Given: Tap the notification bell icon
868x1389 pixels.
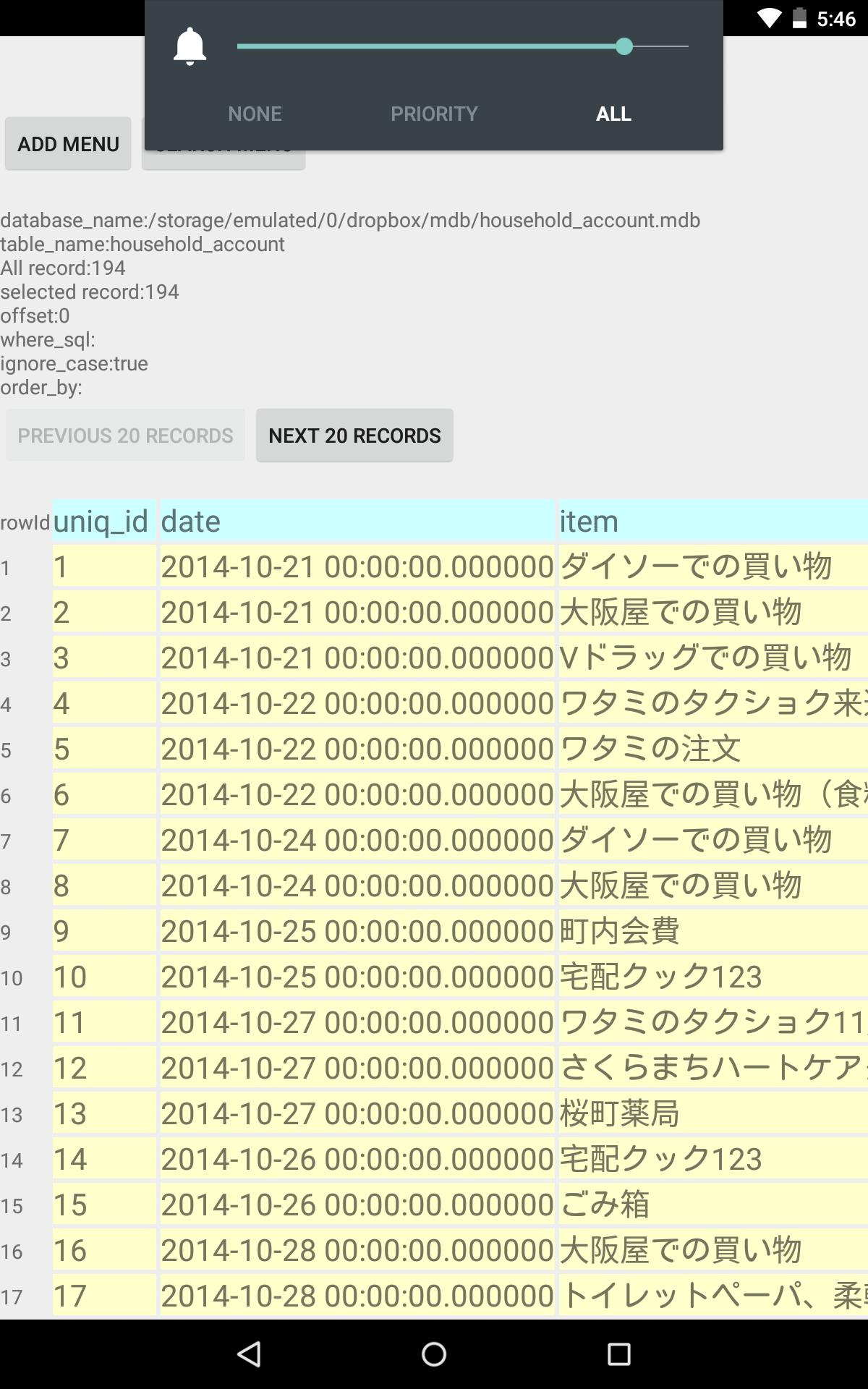Looking at the screenshot, I should click(x=190, y=47).
